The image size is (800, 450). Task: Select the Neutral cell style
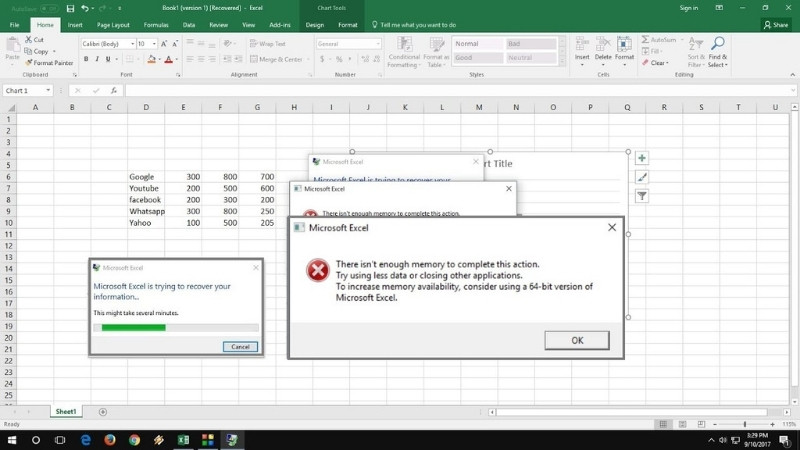tap(531, 58)
